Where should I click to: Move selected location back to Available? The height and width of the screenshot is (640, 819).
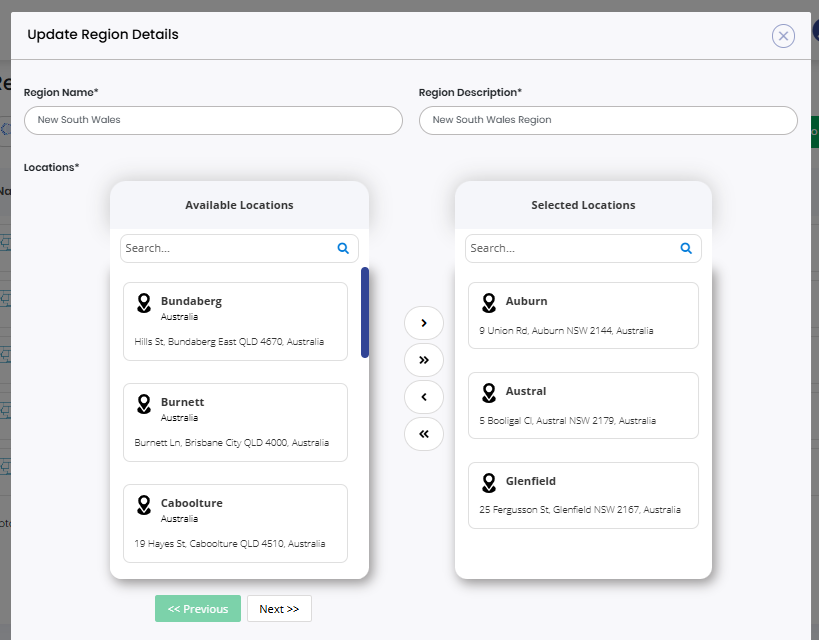[424, 397]
